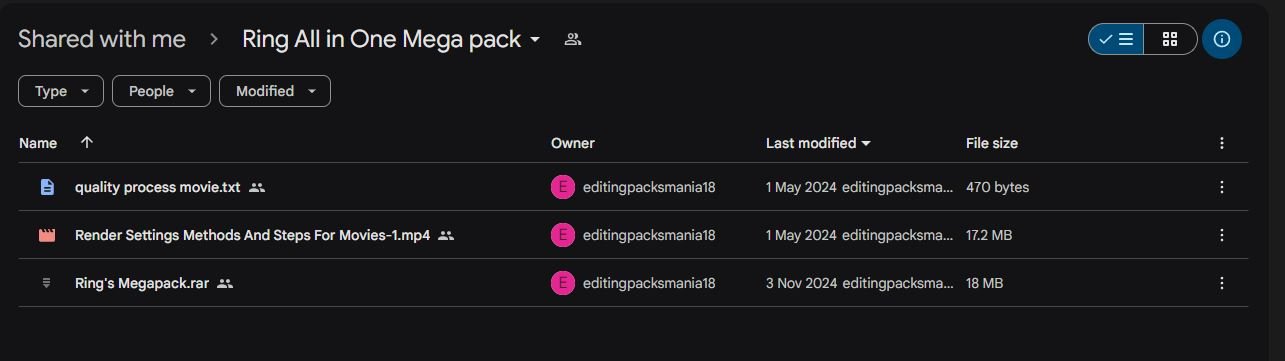Click the text document icon for quality process movie.txt
Screen dimensions: 1285x361
click(x=47, y=187)
